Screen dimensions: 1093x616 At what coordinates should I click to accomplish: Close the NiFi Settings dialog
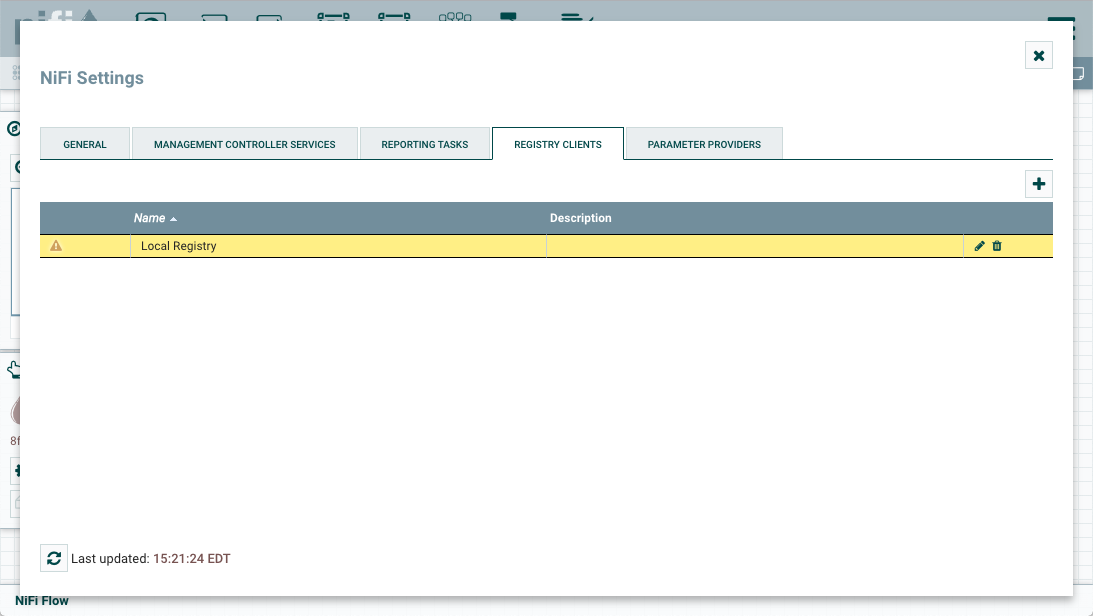tap(1039, 55)
